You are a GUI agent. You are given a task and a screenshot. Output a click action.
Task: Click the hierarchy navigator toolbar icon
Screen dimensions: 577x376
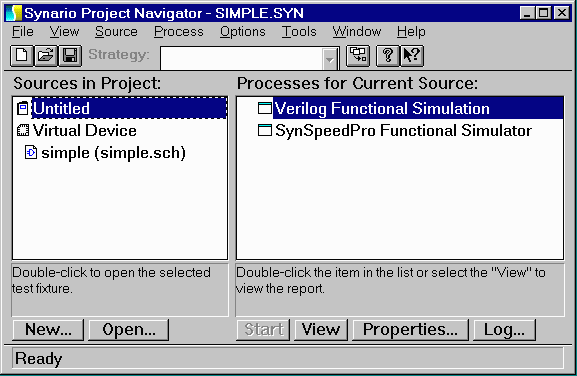(x=358, y=56)
